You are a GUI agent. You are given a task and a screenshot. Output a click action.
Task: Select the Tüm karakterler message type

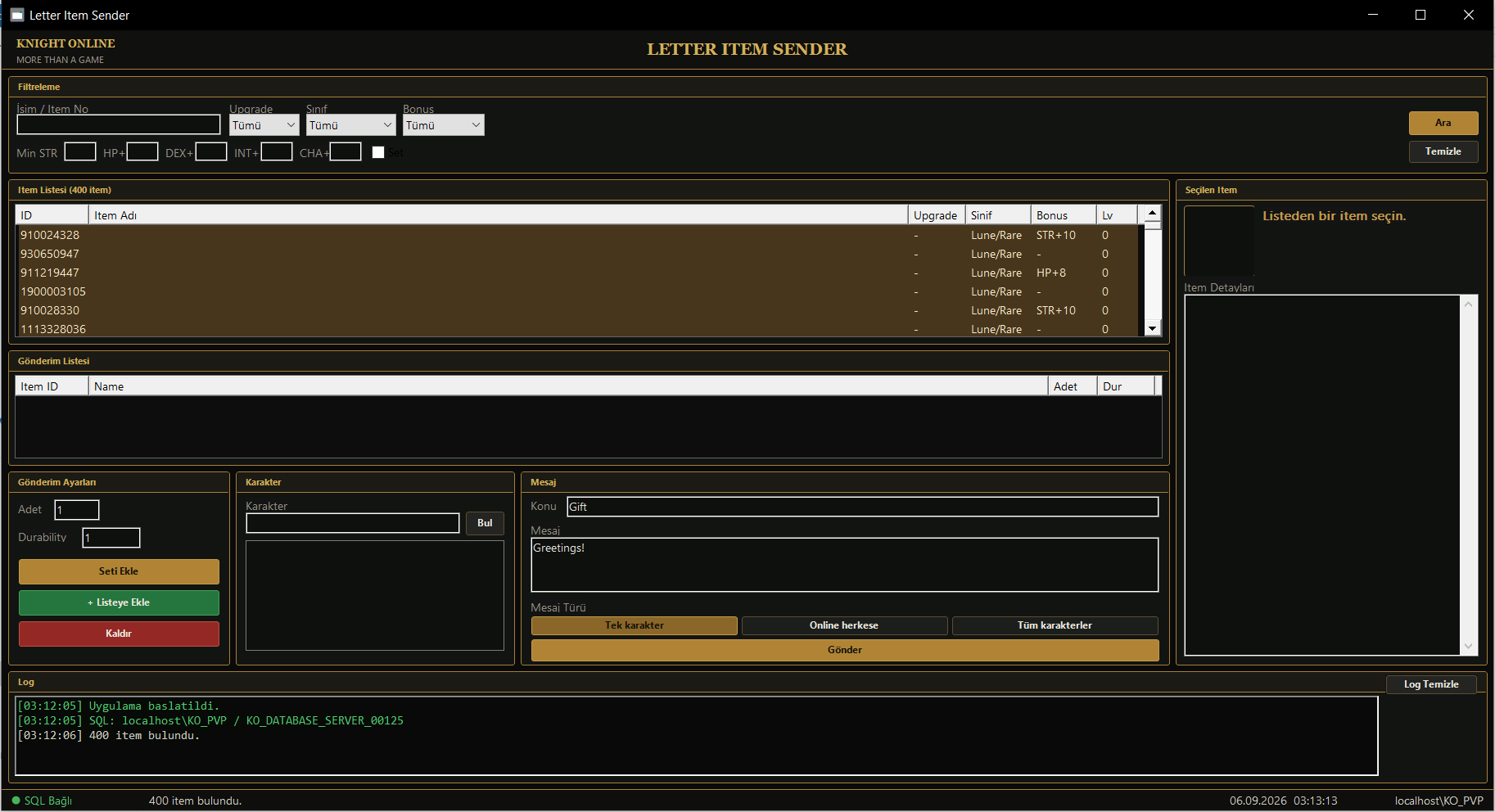point(1055,625)
